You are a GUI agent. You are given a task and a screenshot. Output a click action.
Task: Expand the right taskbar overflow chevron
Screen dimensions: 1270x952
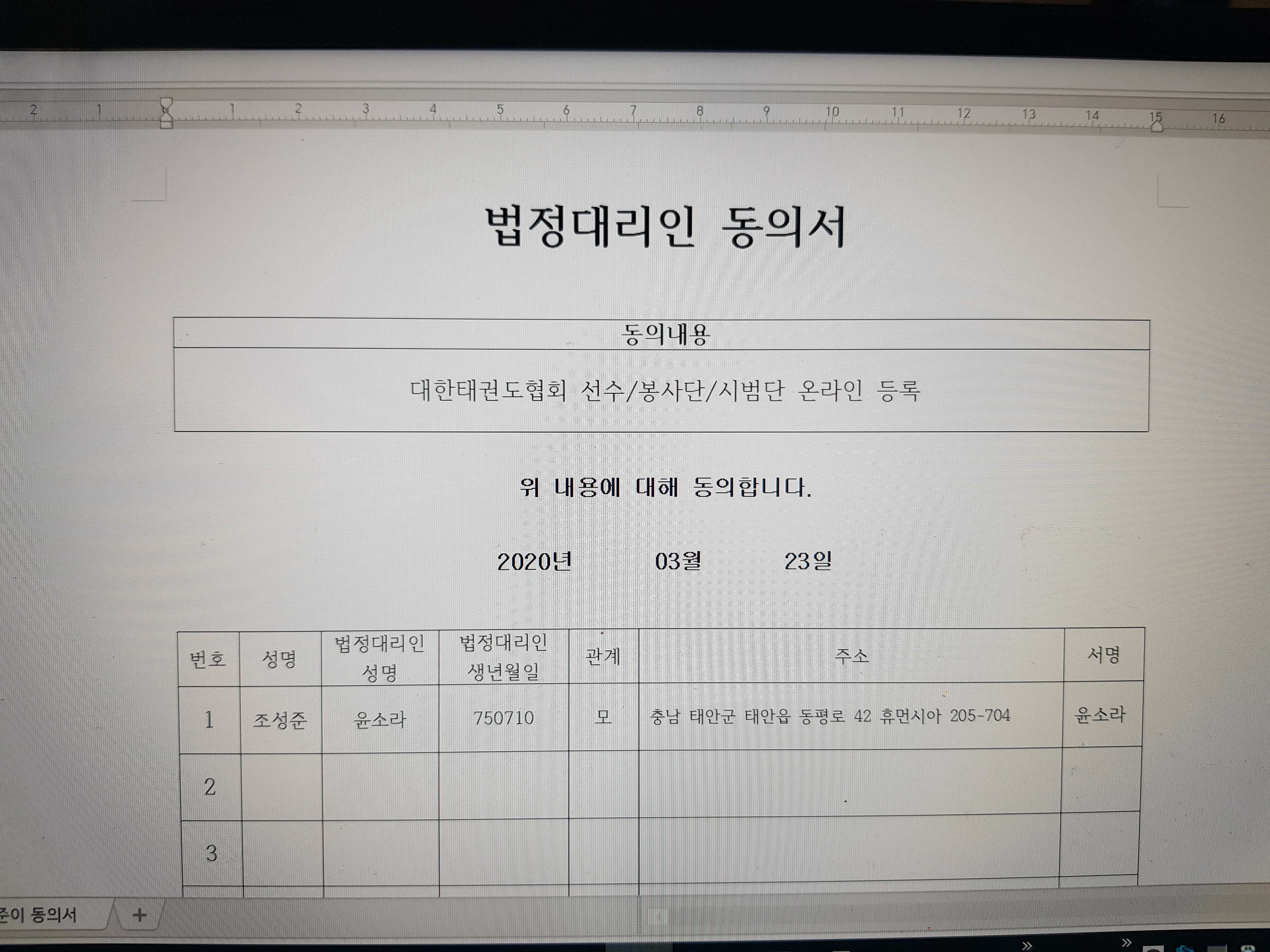tap(1126, 942)
